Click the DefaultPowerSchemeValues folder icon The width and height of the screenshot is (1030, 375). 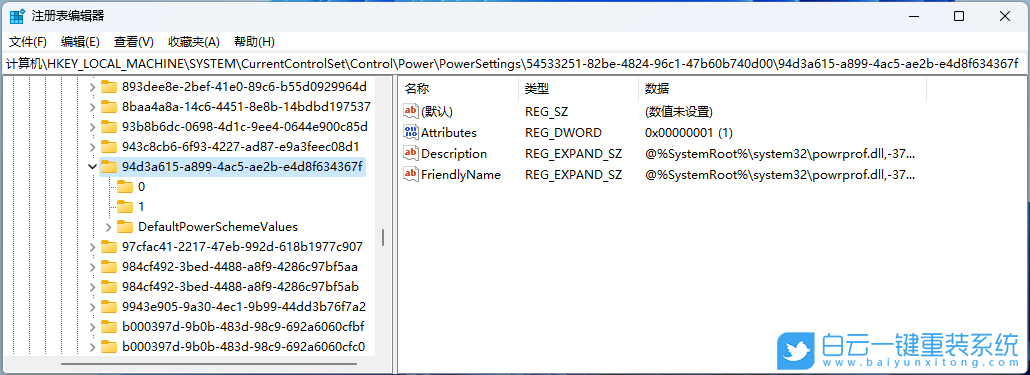pyautogui.click(x=125, y=227)
